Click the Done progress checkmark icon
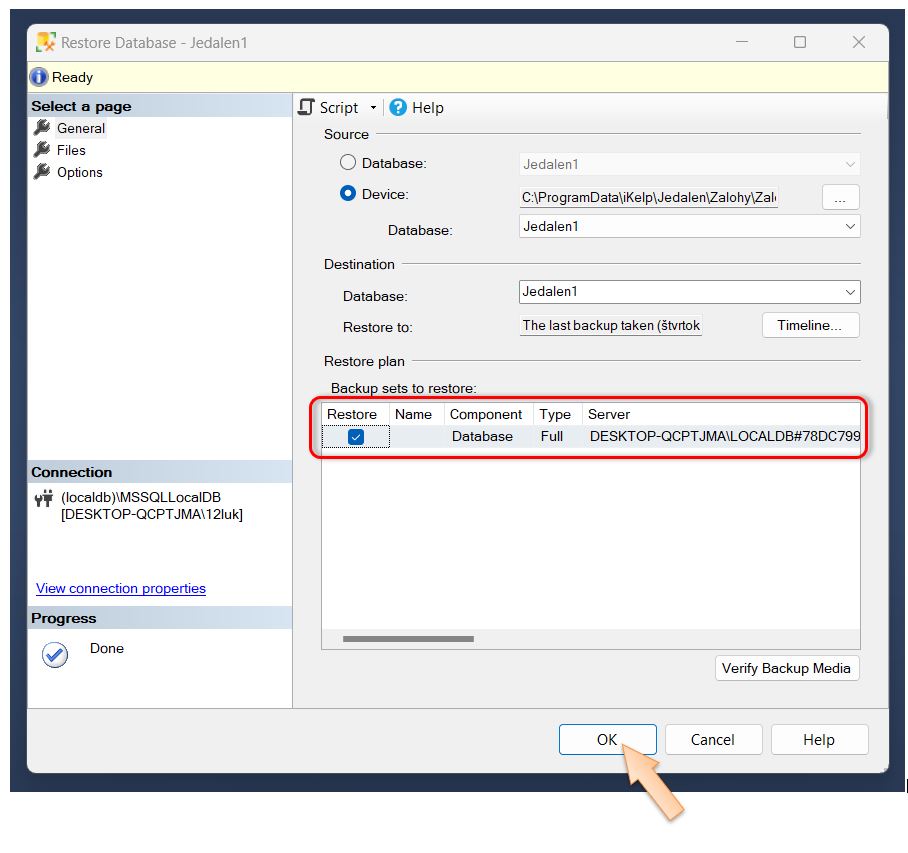908x853 pixels. 55,655
